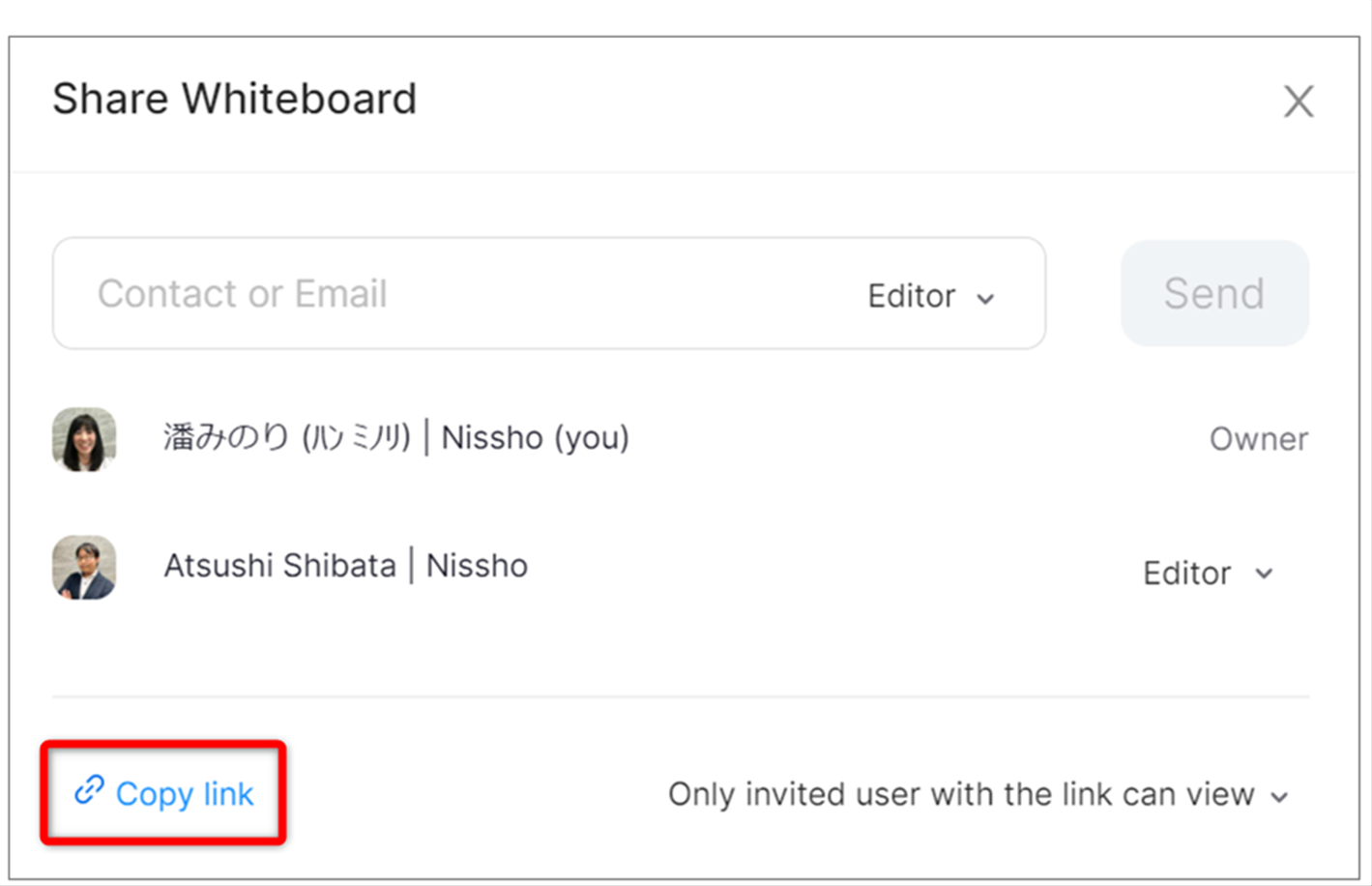Click the chevron arrow beside Atsushi's Editor role
Viewport: 1372px width, 886px height.
[1264, 574]
